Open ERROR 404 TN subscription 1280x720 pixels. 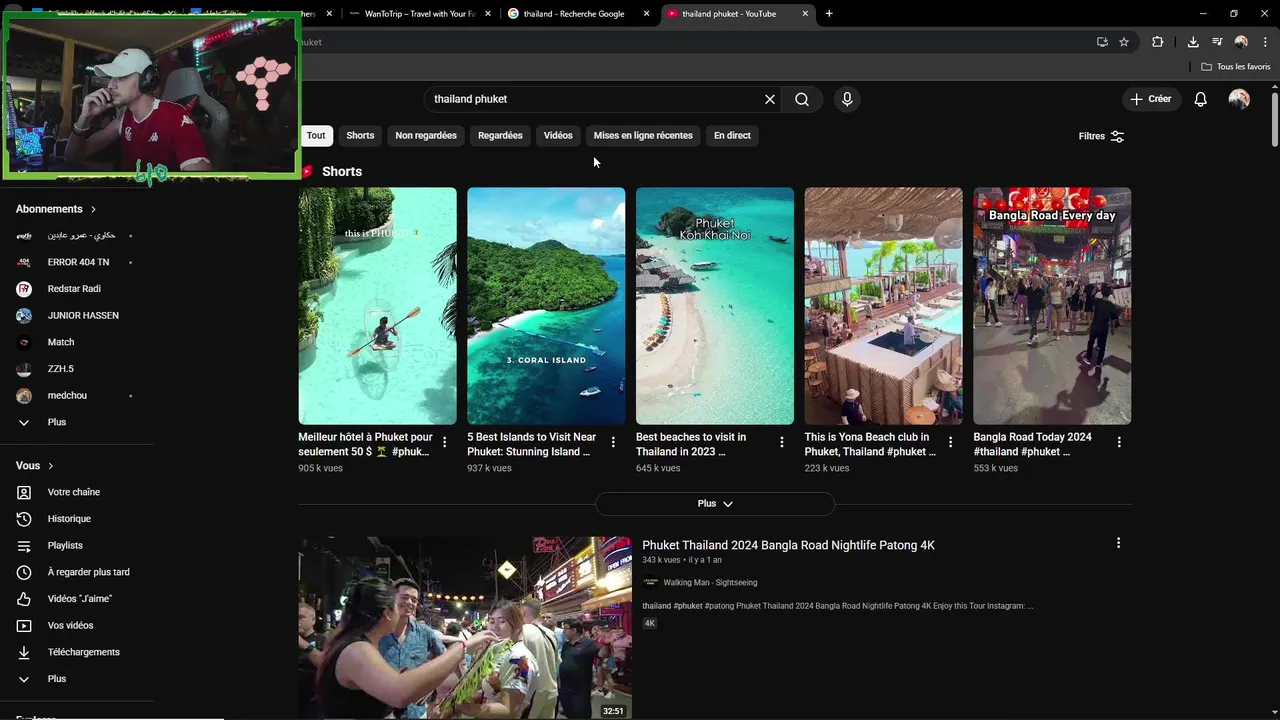tap(78, 262)
